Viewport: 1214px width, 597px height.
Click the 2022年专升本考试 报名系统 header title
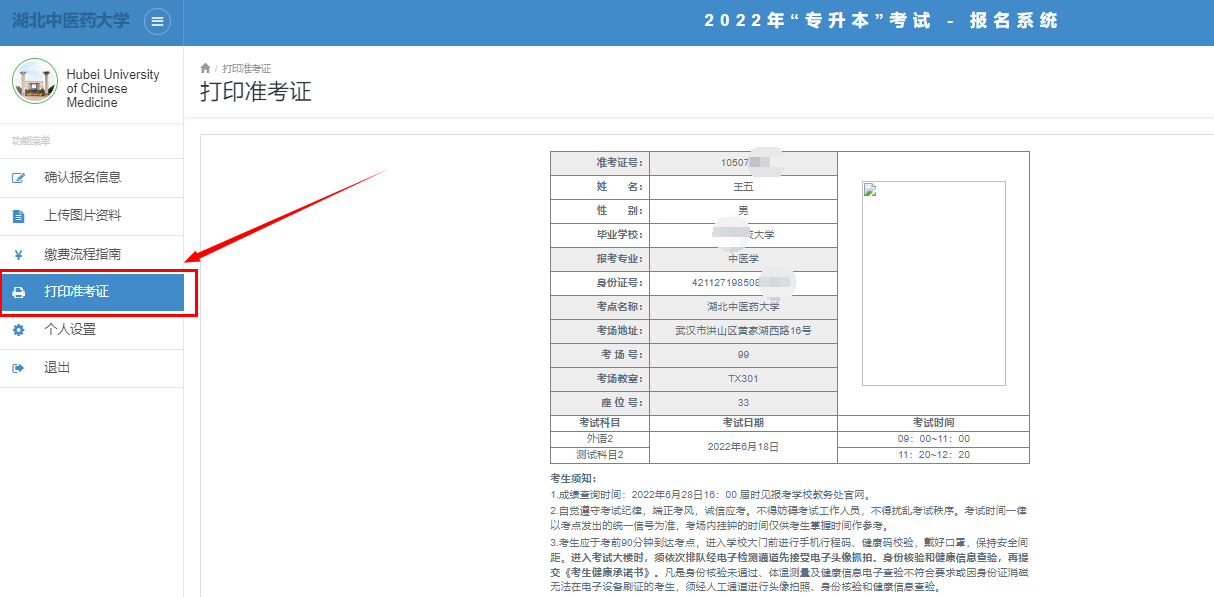pyautogui.click(x=880, y=21)
